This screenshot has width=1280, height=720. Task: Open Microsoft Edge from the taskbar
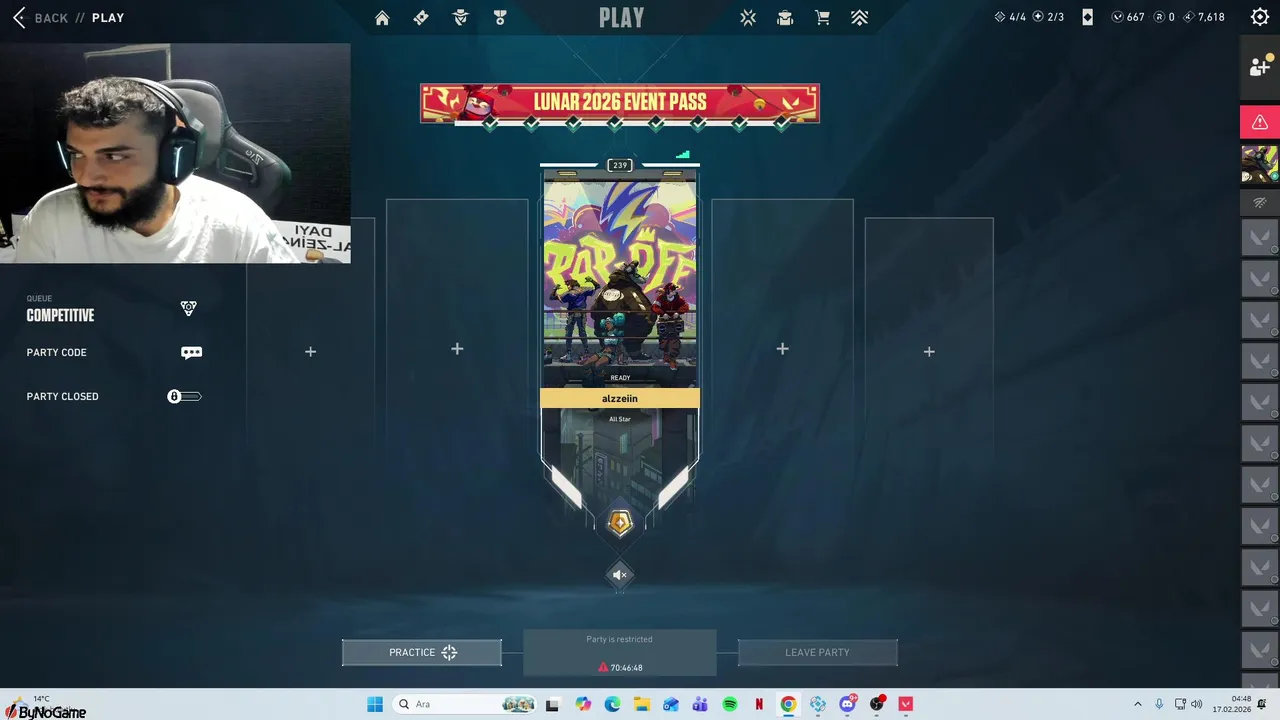pyautogui.click(x=612, y=704)
